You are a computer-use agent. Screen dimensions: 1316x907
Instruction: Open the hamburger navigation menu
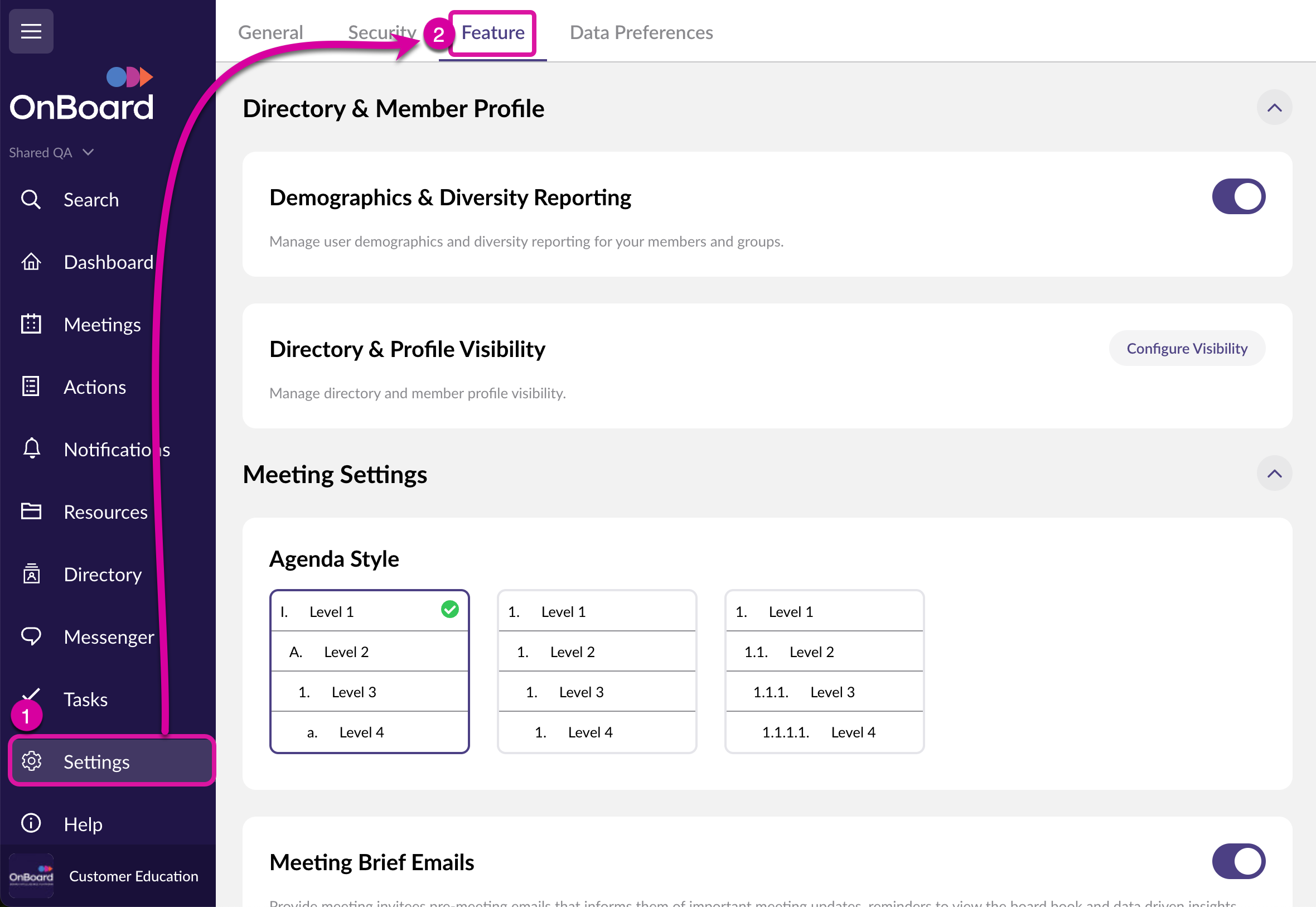click(31, 31)
